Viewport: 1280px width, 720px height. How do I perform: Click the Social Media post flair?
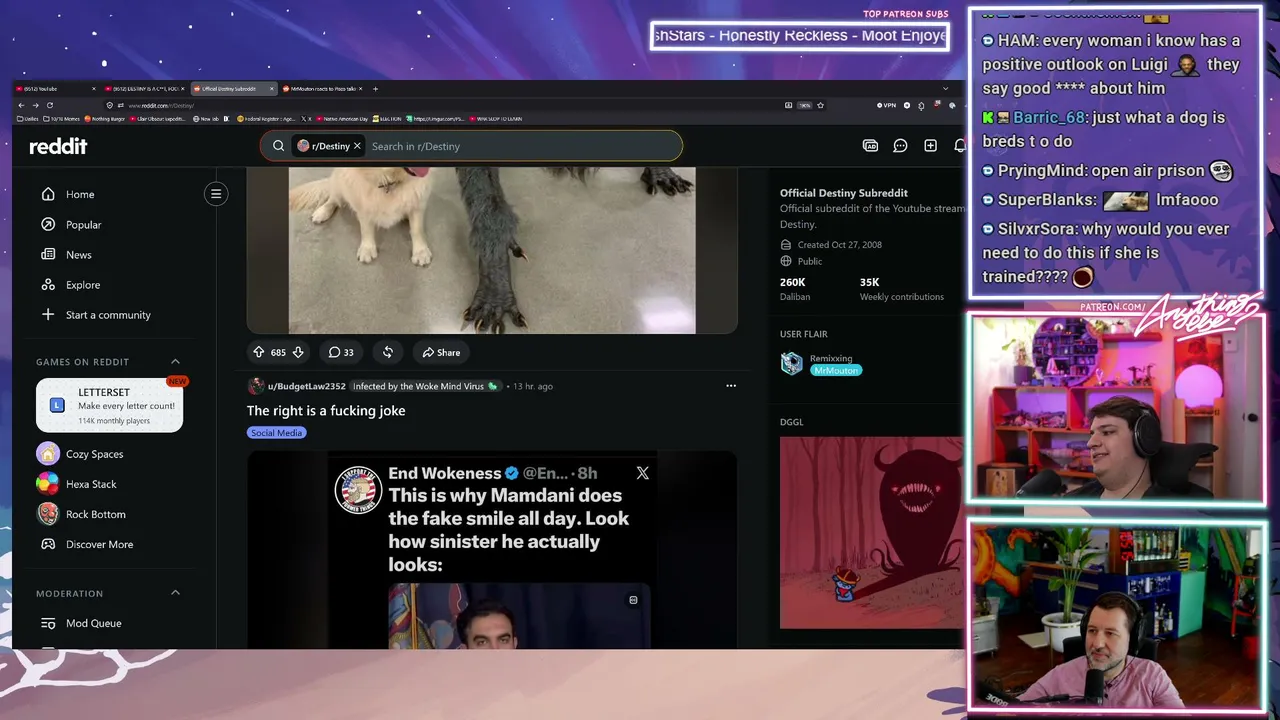[277, 433]
